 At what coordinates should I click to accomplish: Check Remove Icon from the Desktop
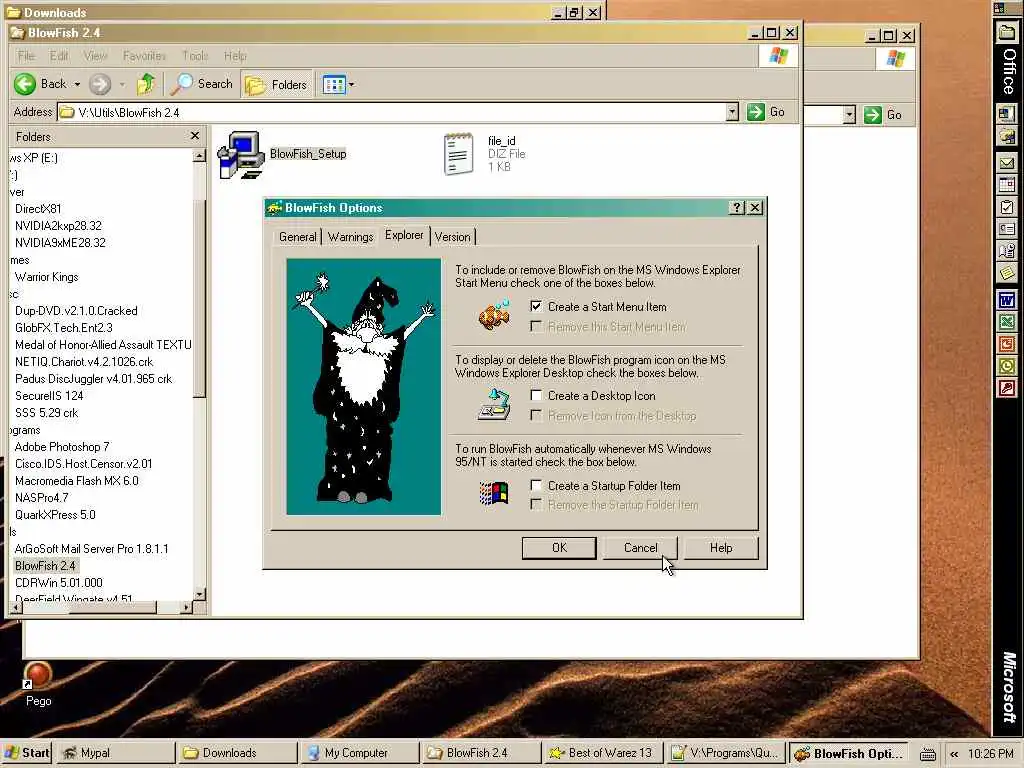click(536, 415)
